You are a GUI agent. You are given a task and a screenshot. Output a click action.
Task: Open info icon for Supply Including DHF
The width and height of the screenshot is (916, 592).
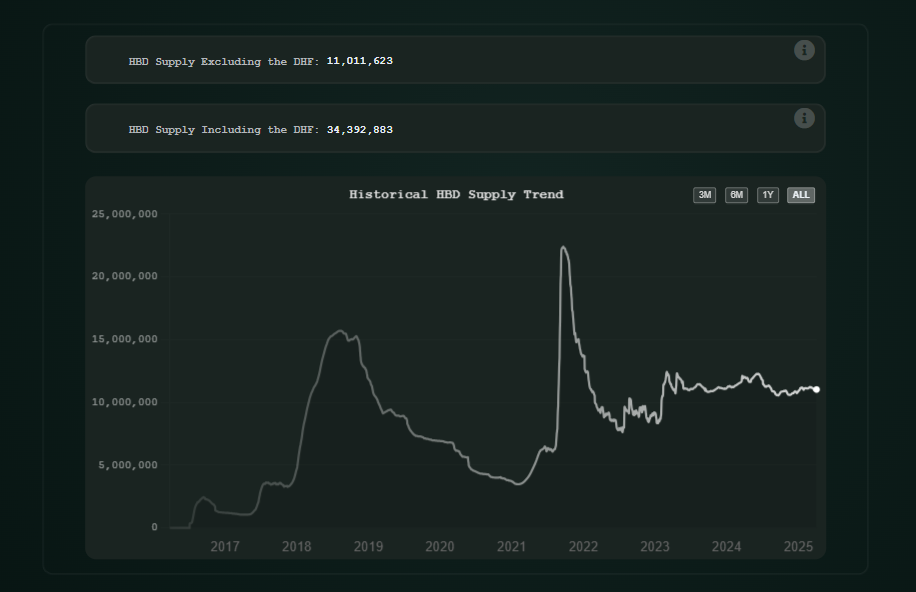click(804, 119)
